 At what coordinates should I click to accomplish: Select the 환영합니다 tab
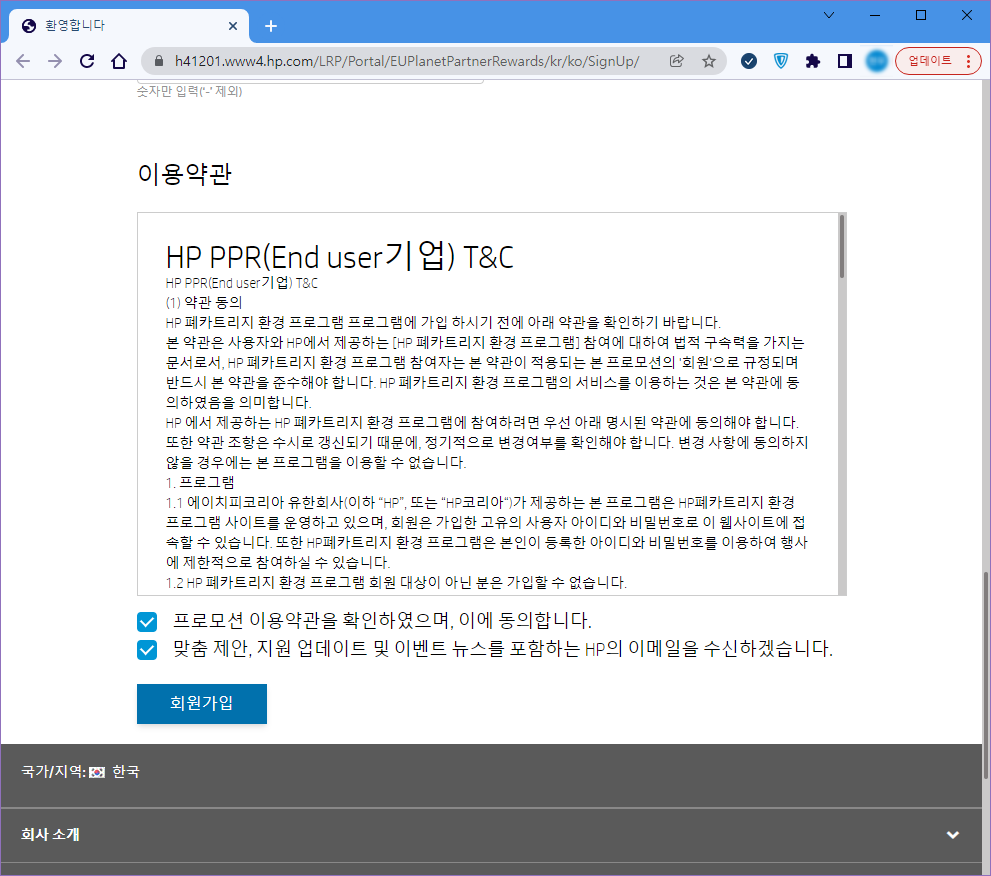[129, 26]
